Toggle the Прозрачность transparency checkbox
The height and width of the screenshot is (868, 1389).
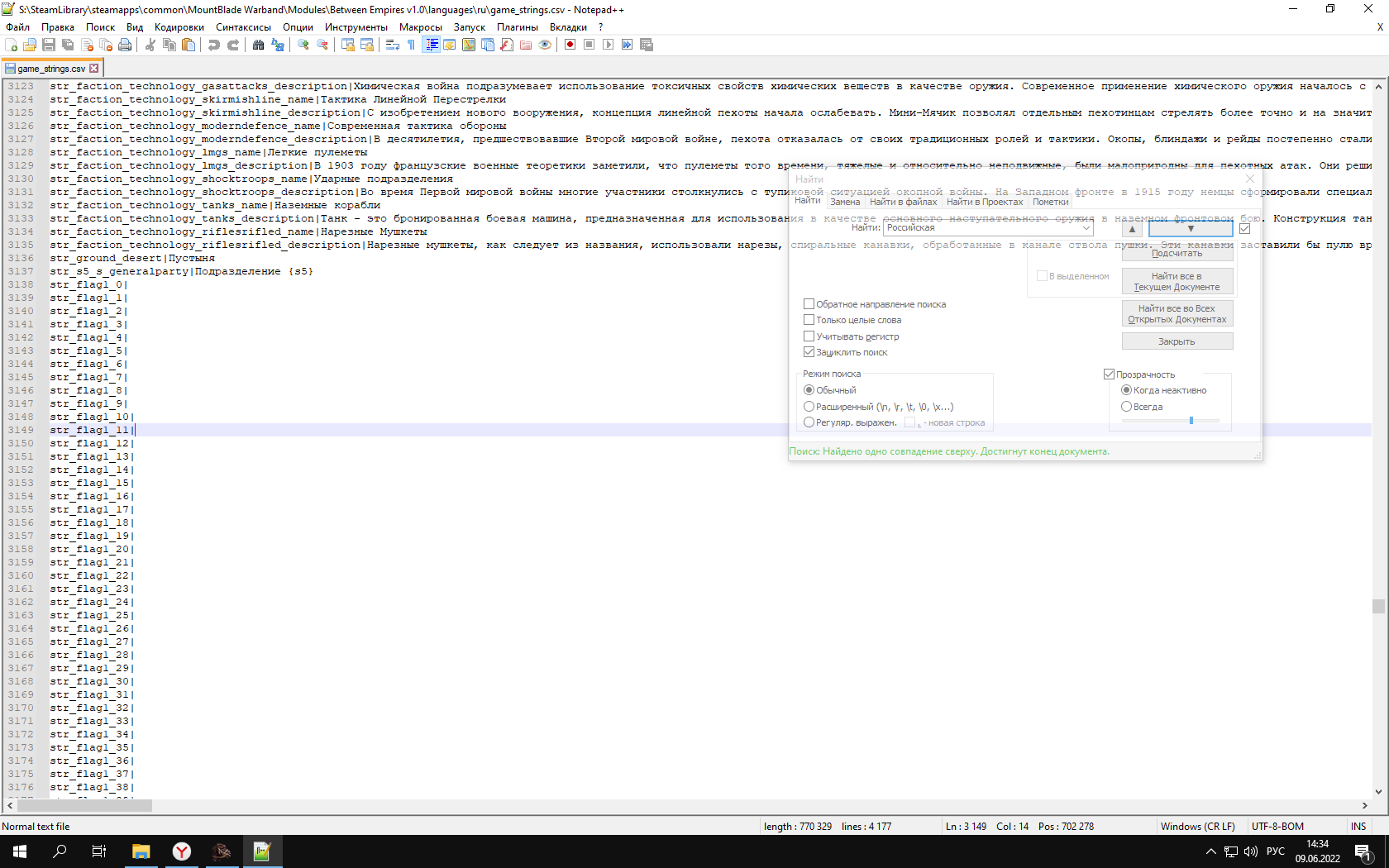[x=1110, y=374]
